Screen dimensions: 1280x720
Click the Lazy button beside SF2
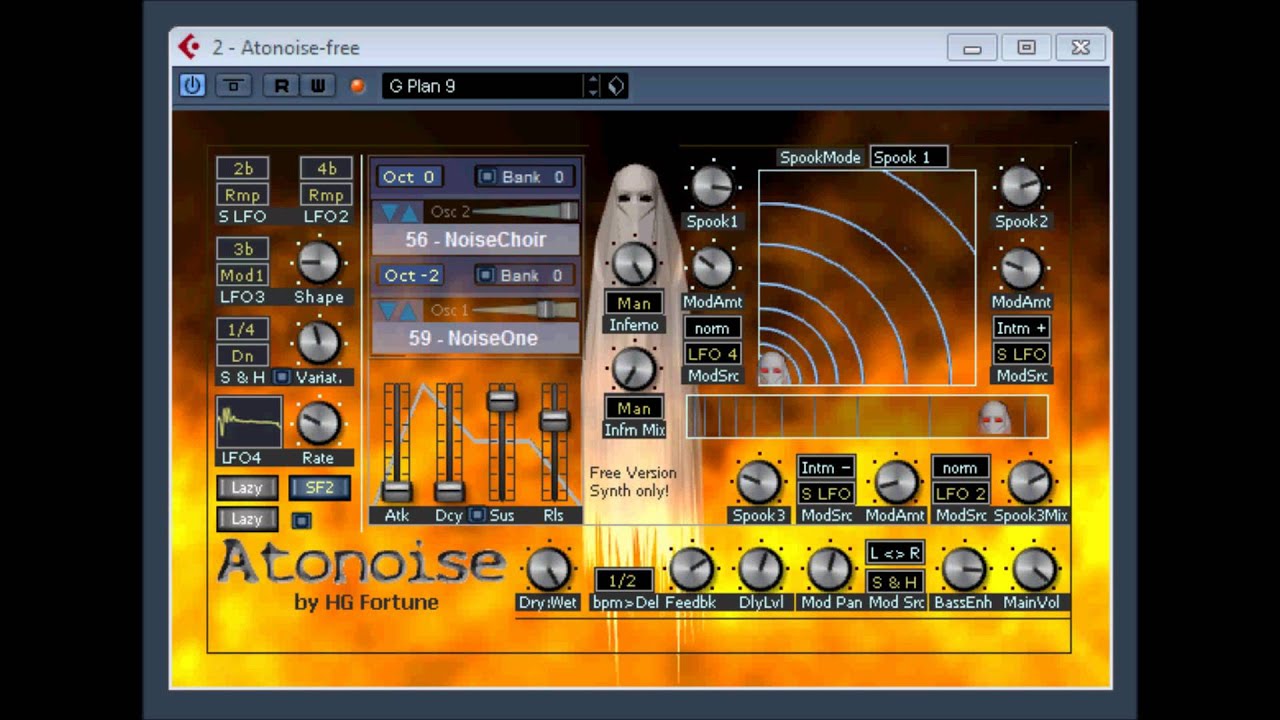click(x=247, y=488)
